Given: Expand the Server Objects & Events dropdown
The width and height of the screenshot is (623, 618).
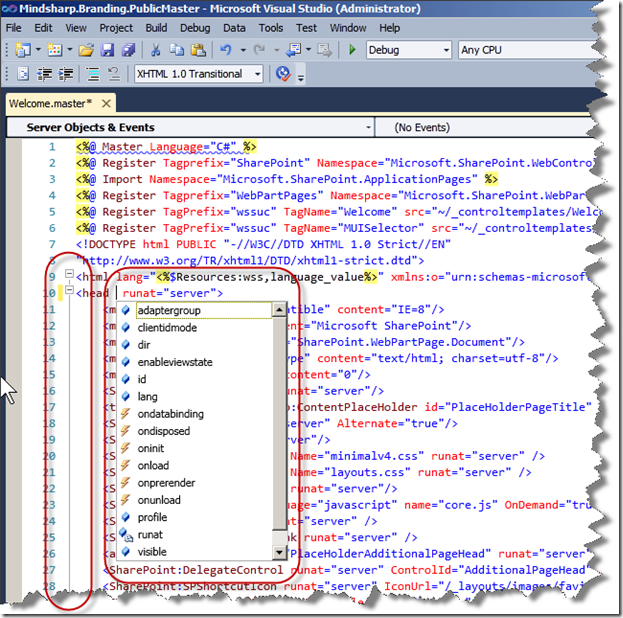Looking at the screenshot, I should pyautogui.click(x=367, y=128).
